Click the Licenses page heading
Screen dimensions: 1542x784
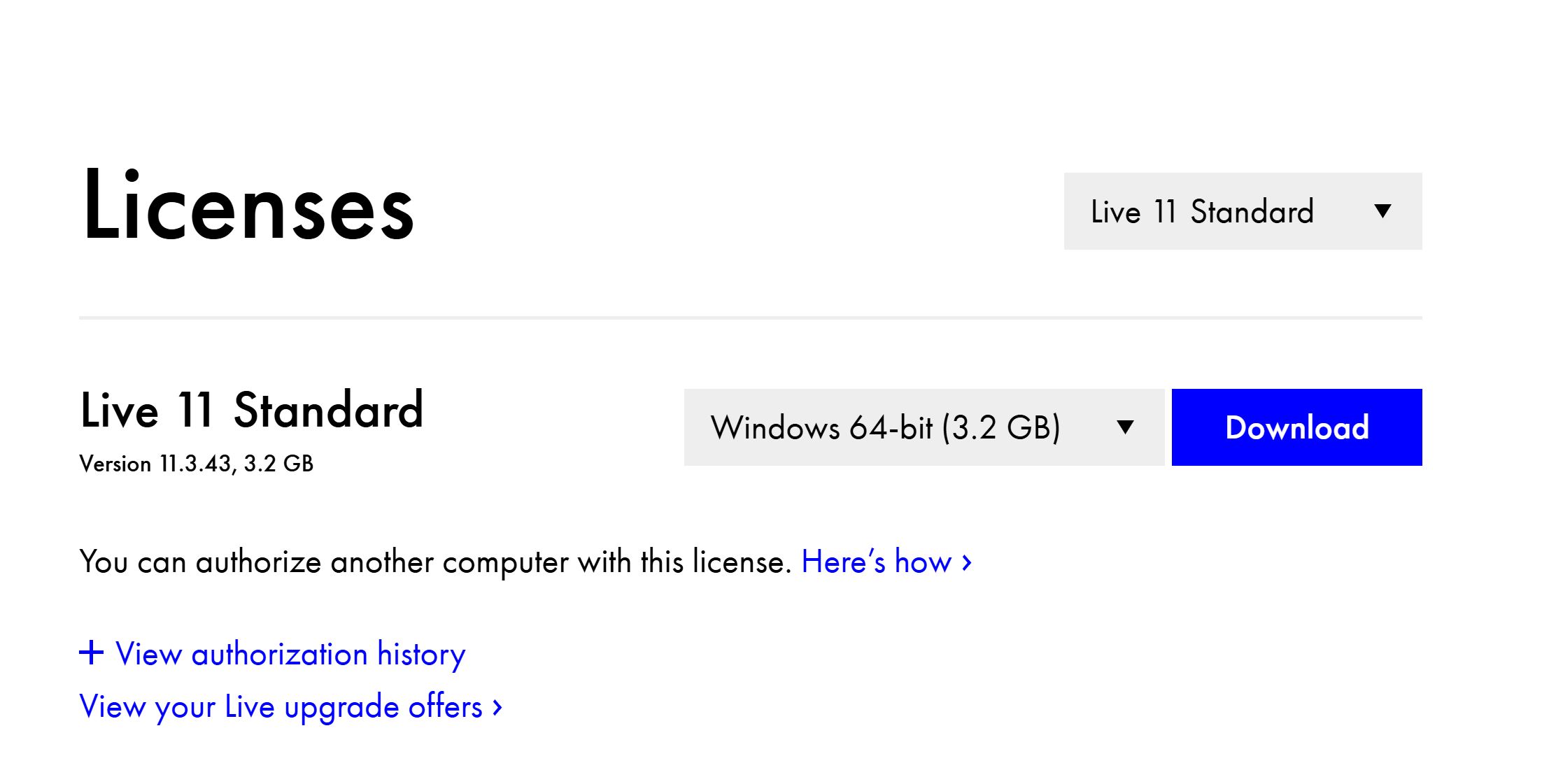[248, 206]
